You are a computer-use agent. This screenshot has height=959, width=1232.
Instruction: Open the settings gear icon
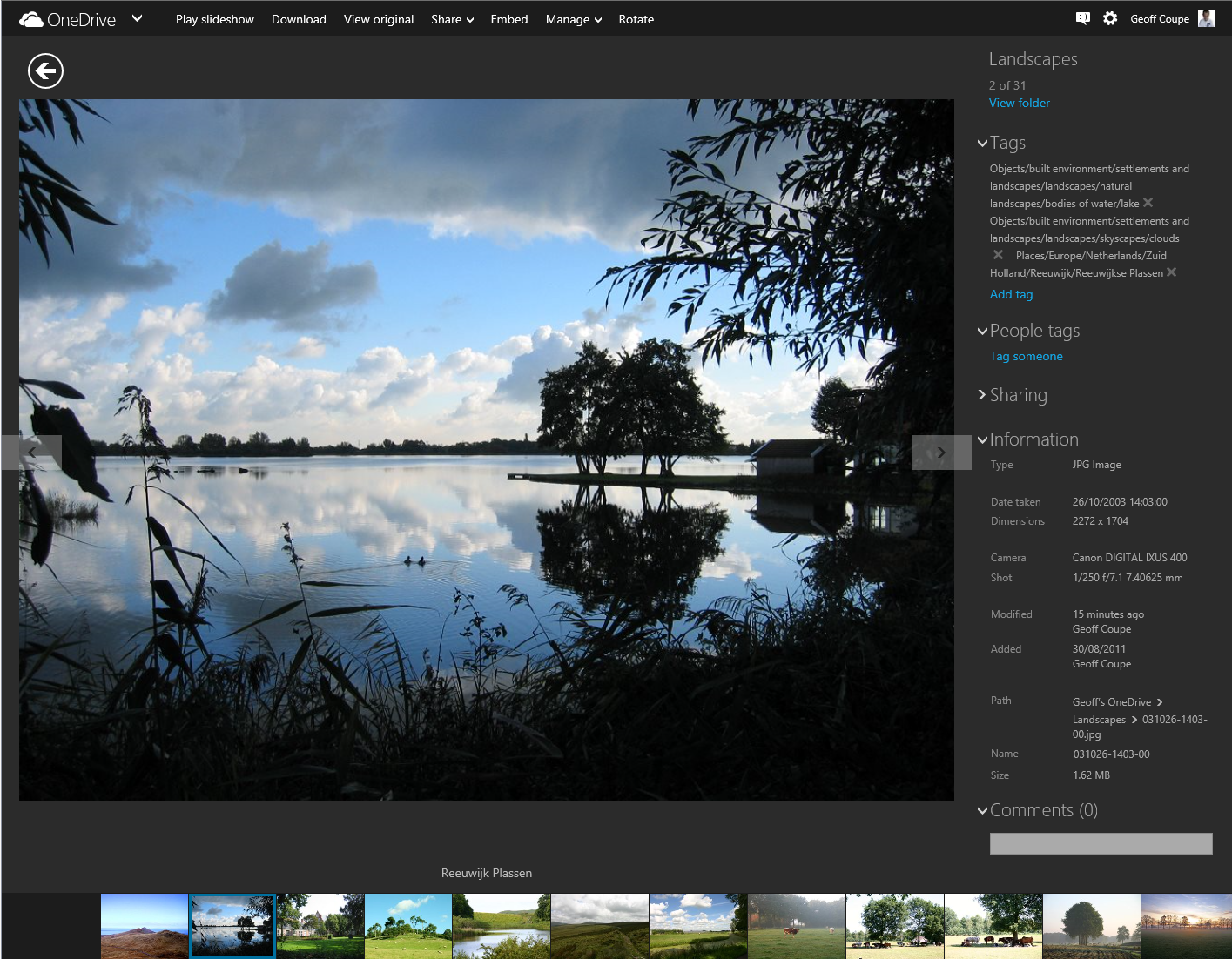pos(1110,18)
